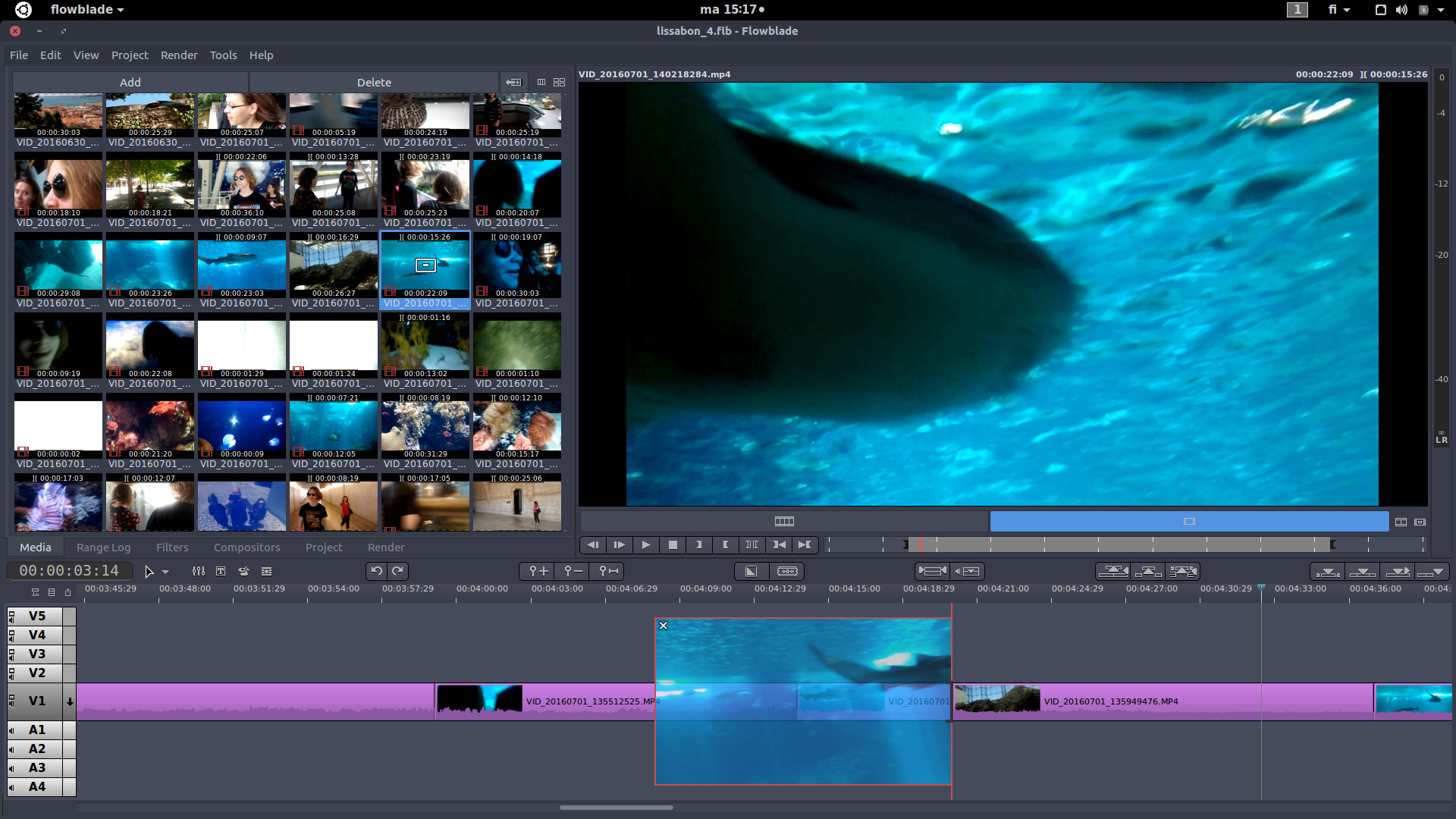Mute the V3 track
This screenshot has width=1456, height=819.
[x=11, y=654]
